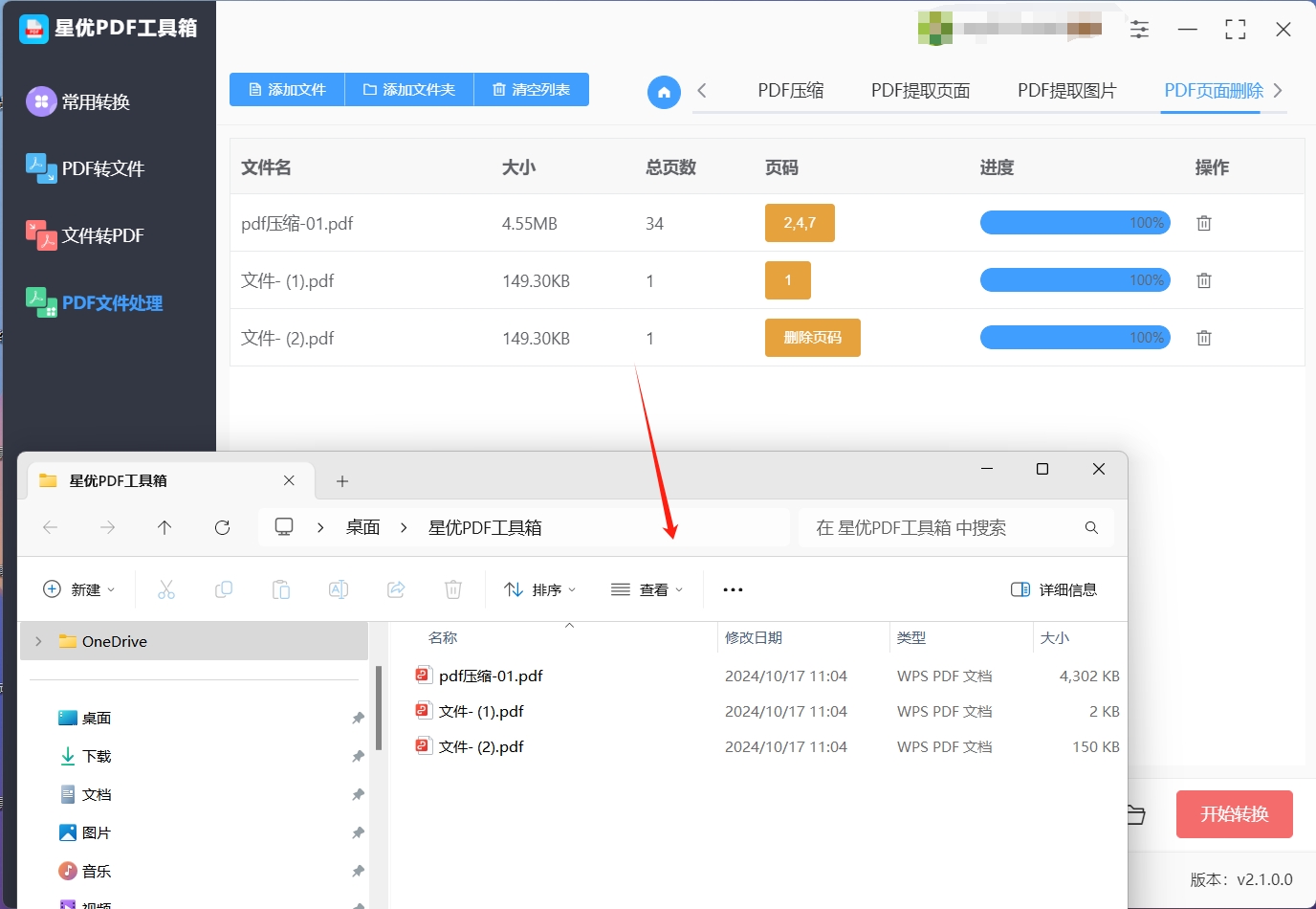The image size is (1316, 909).
Task: Select OneDrive in navigation pane
Action: click(x=194, y=641)
